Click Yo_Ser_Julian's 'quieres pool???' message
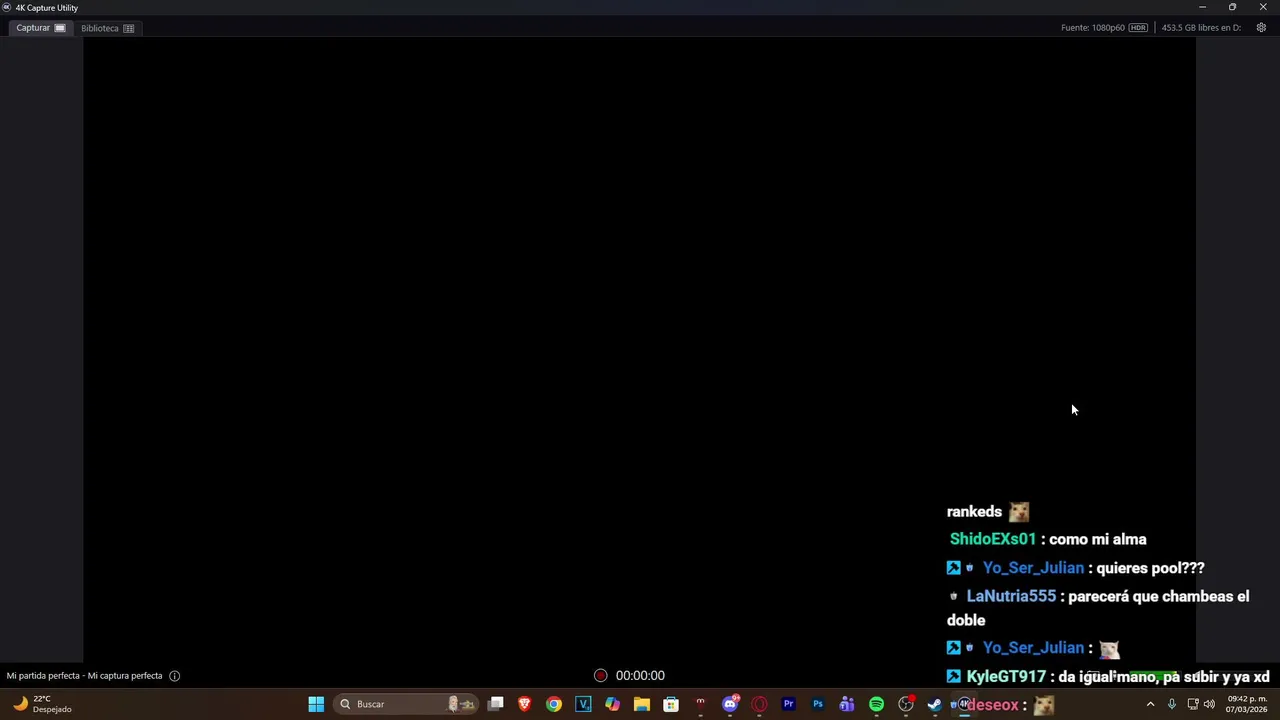The width and height of the screenshot is (1280, 720). click(x=1150, y=568)
